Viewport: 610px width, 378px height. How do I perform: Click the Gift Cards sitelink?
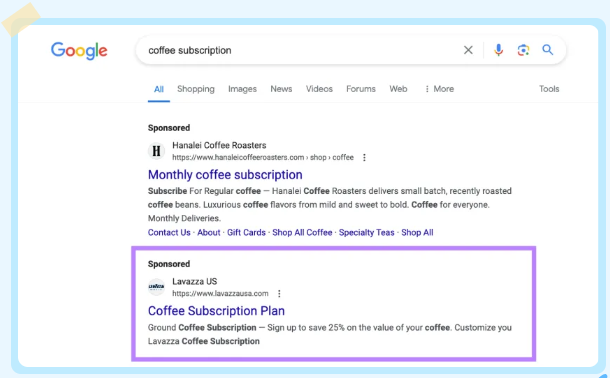pyautogui.click(x=246, y=233)
